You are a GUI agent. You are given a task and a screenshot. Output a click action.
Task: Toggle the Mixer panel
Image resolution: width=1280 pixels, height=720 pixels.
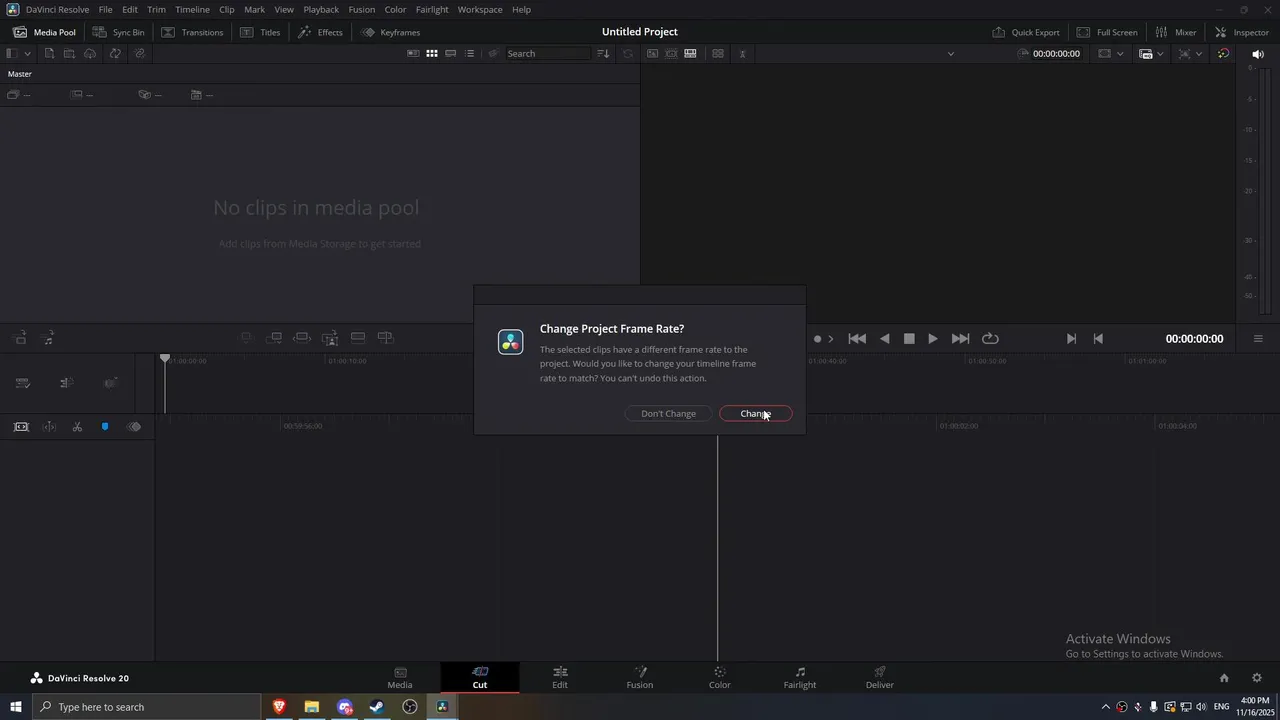point(1175,32)
